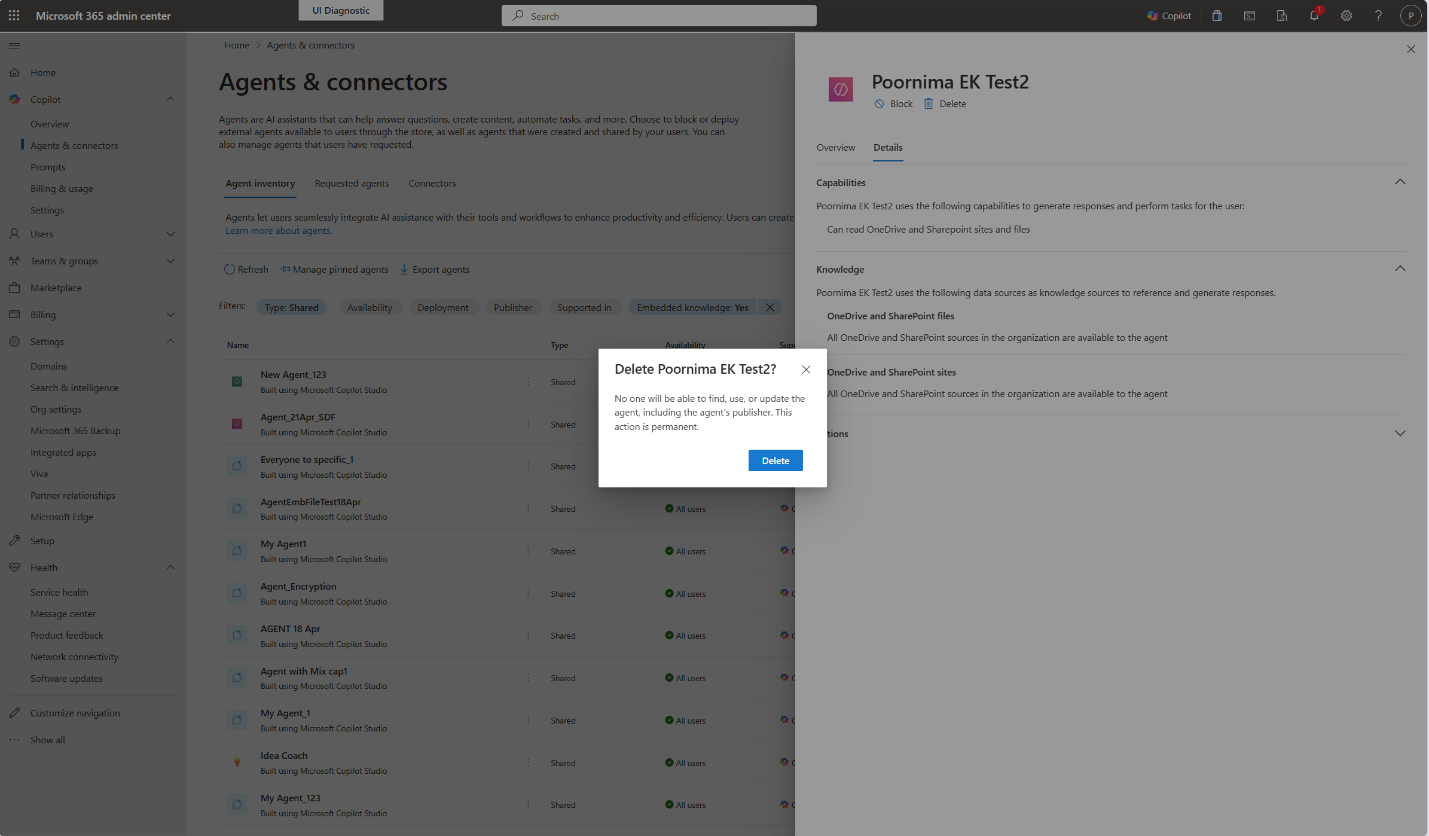
Task: Click Delete action under agent title
Action: (x=945, y=104)
